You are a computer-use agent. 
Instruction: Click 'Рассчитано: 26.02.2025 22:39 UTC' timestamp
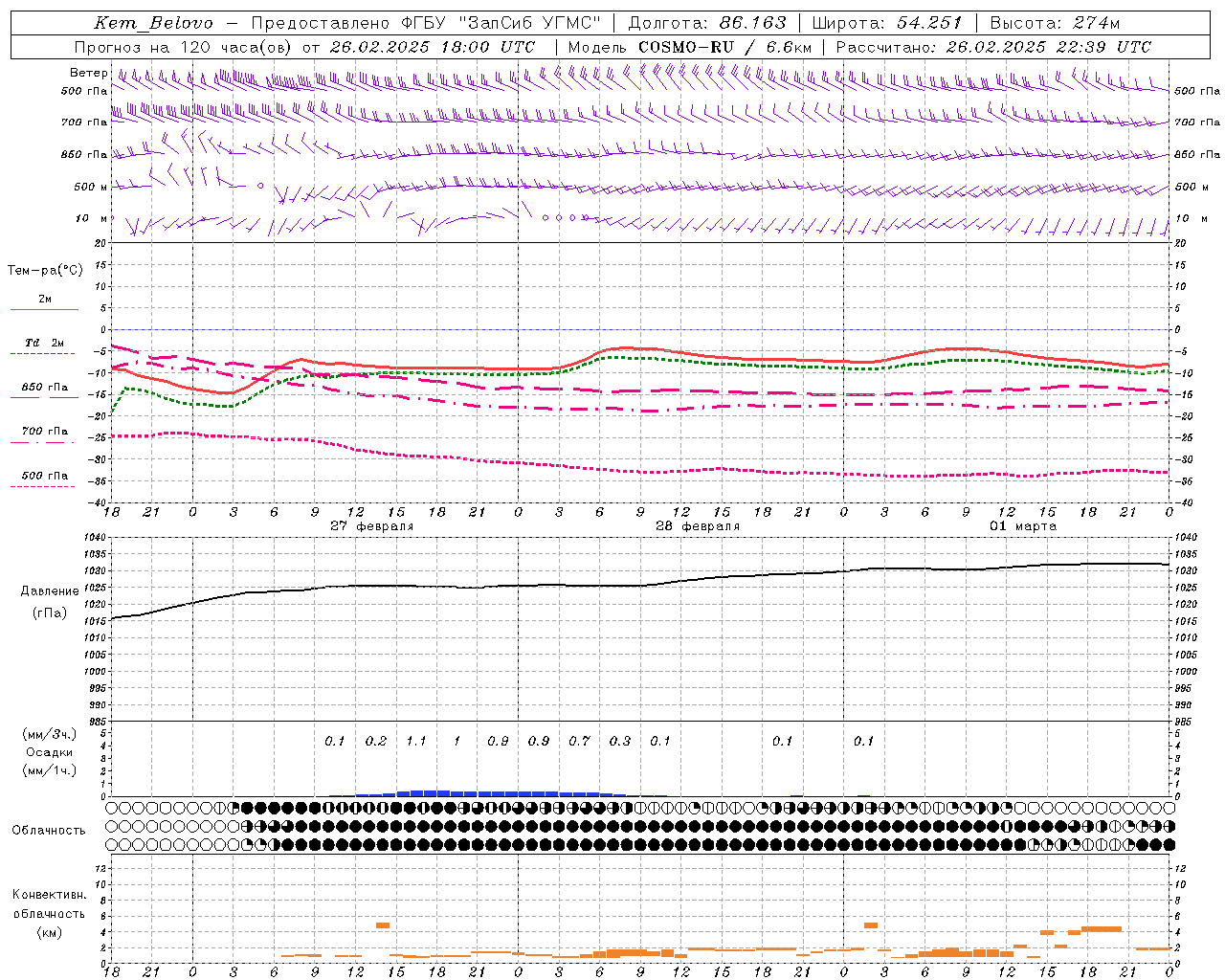993,47
